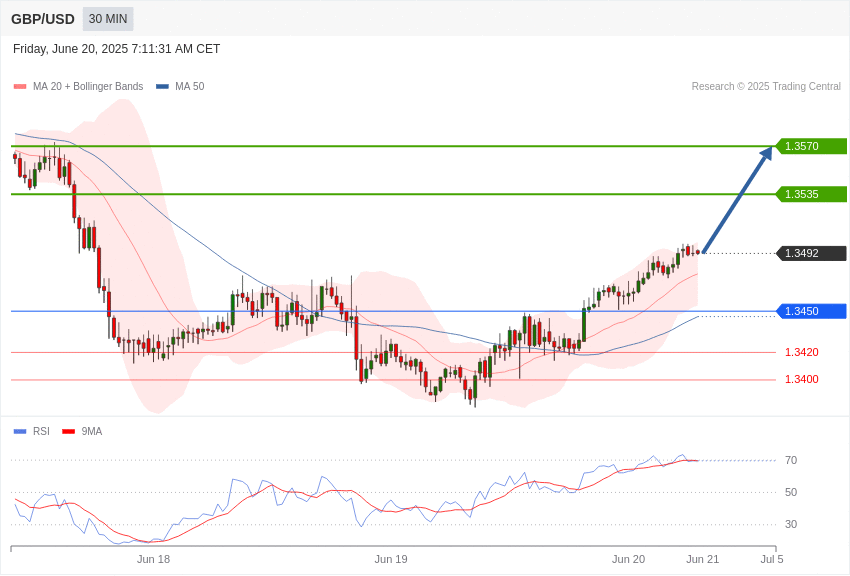Select the 1.3492 current price tag
The height and width of the screenshot is (576, 850).
812,253
